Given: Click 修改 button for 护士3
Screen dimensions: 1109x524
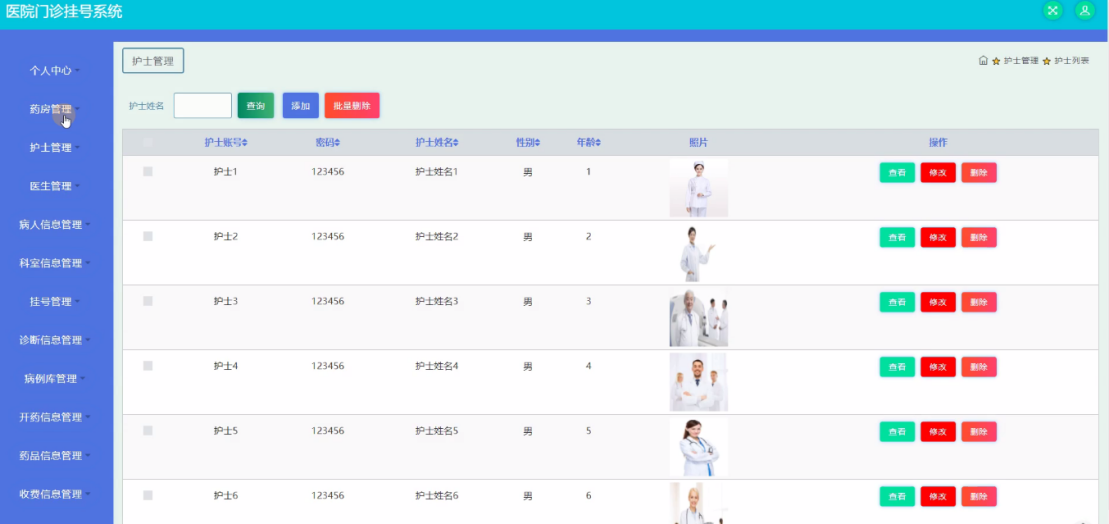Looking at the screenshot, I should pyautogui.click(x=938, y=302).
